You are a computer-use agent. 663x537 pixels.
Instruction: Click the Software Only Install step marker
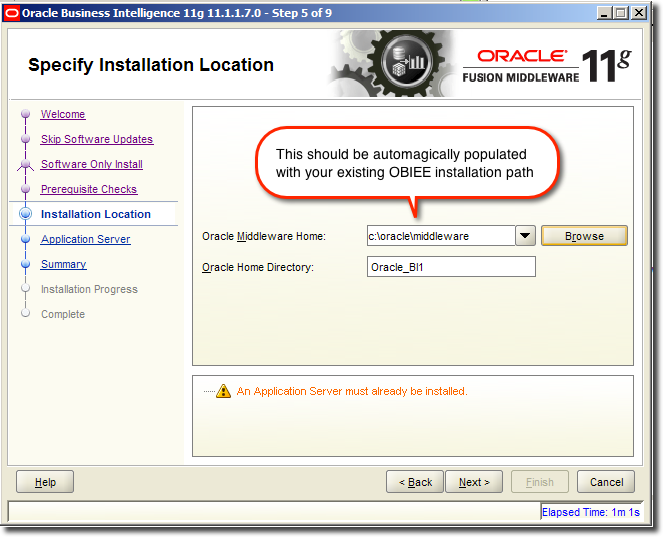(x=26, y=165)
